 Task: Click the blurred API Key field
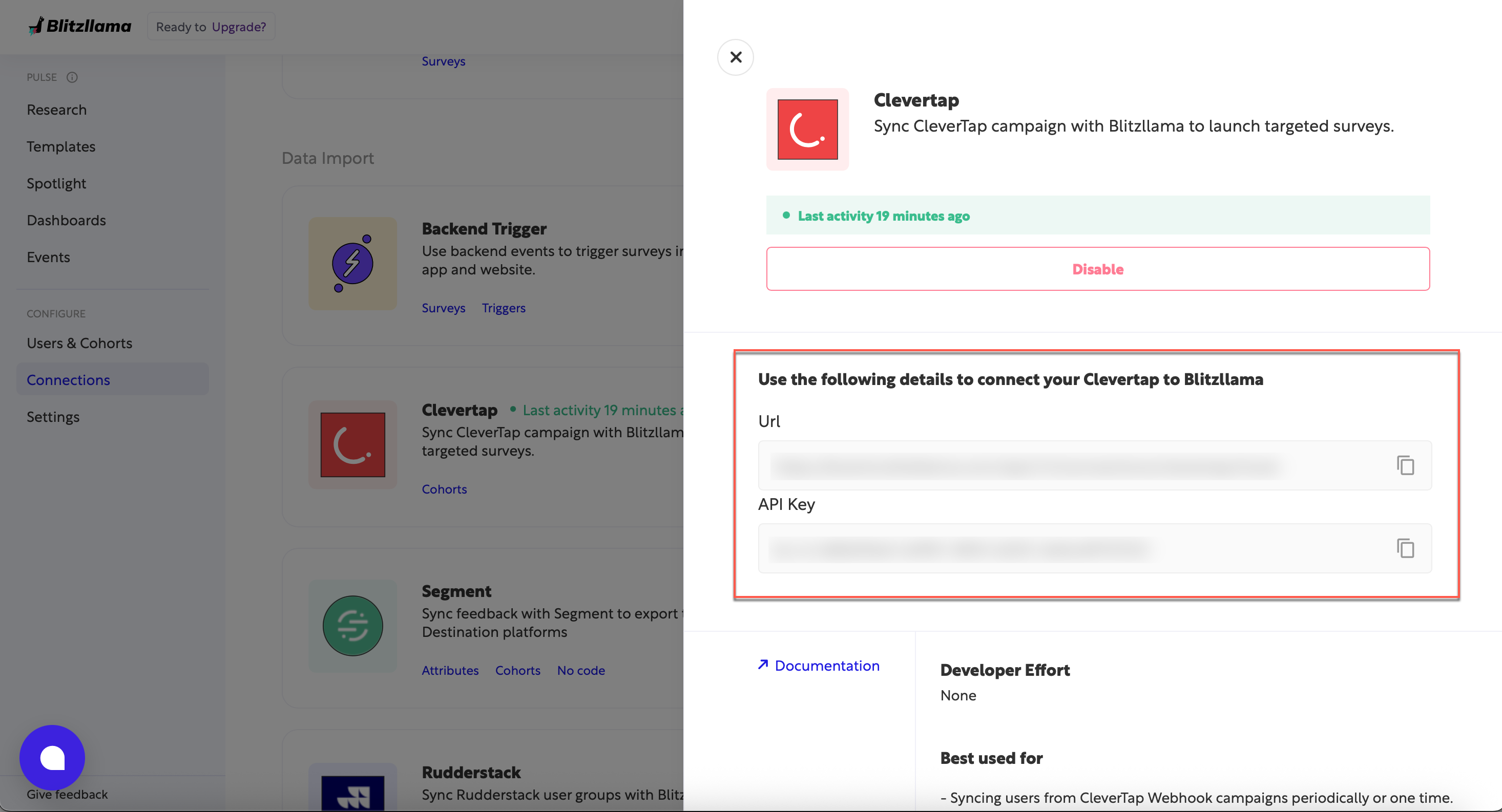(1094, 548)
